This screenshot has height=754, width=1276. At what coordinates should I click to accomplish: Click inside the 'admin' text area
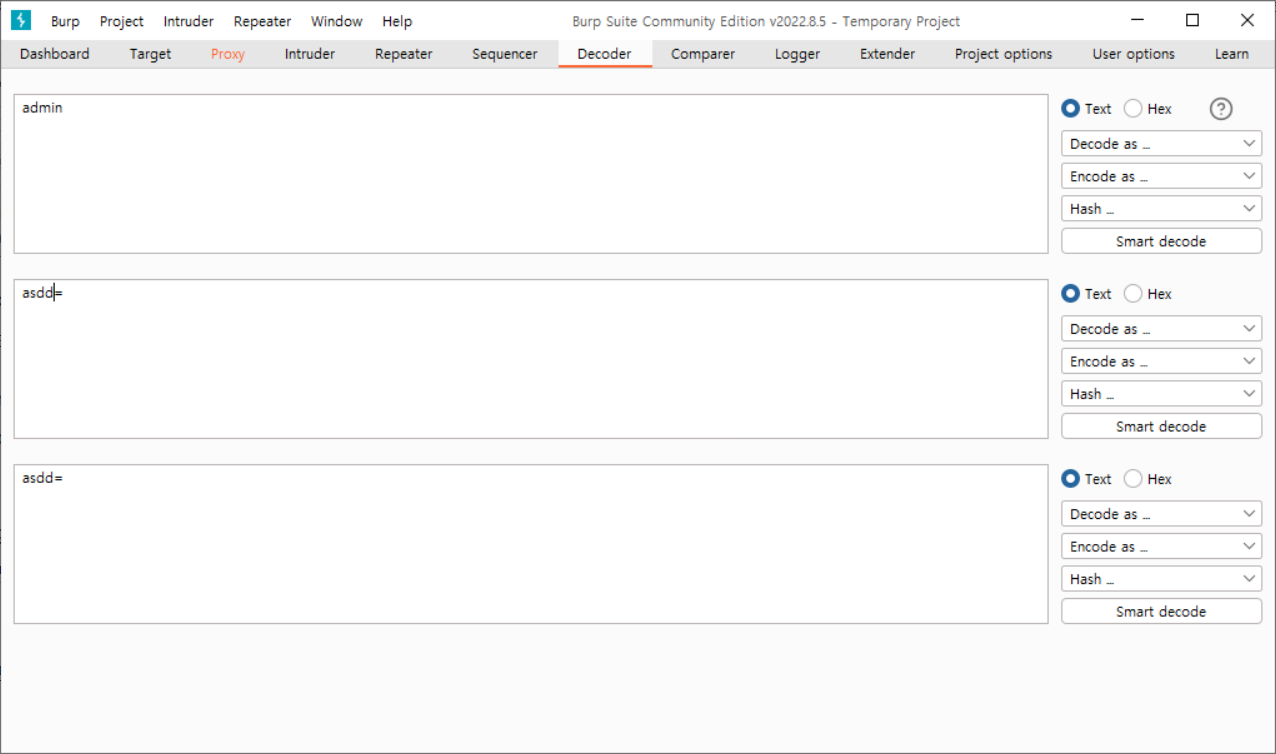(531, 174)
